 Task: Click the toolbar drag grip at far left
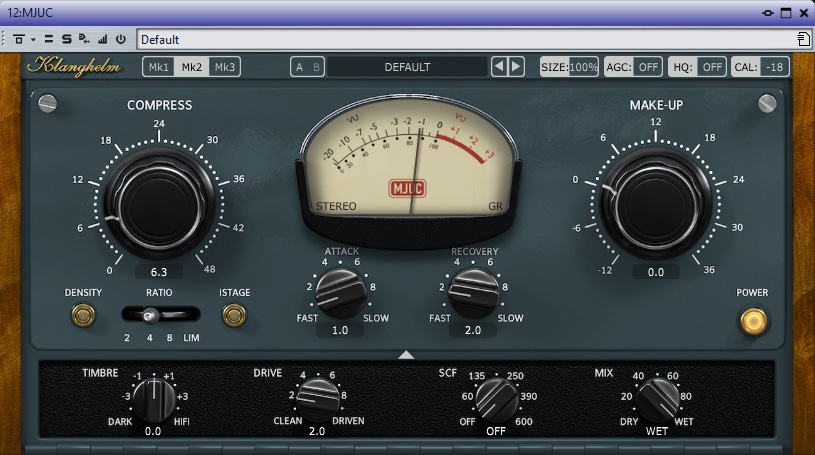point(4,39)
